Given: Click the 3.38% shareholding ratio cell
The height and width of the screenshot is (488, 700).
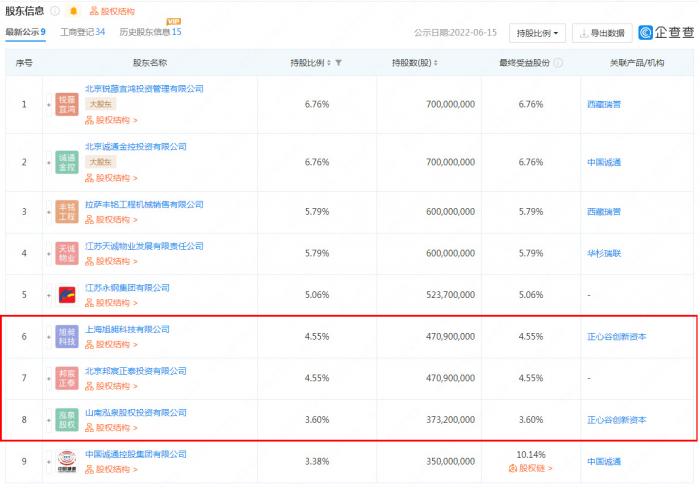Looking at the screenshot, I should click(x=317, y=461).
